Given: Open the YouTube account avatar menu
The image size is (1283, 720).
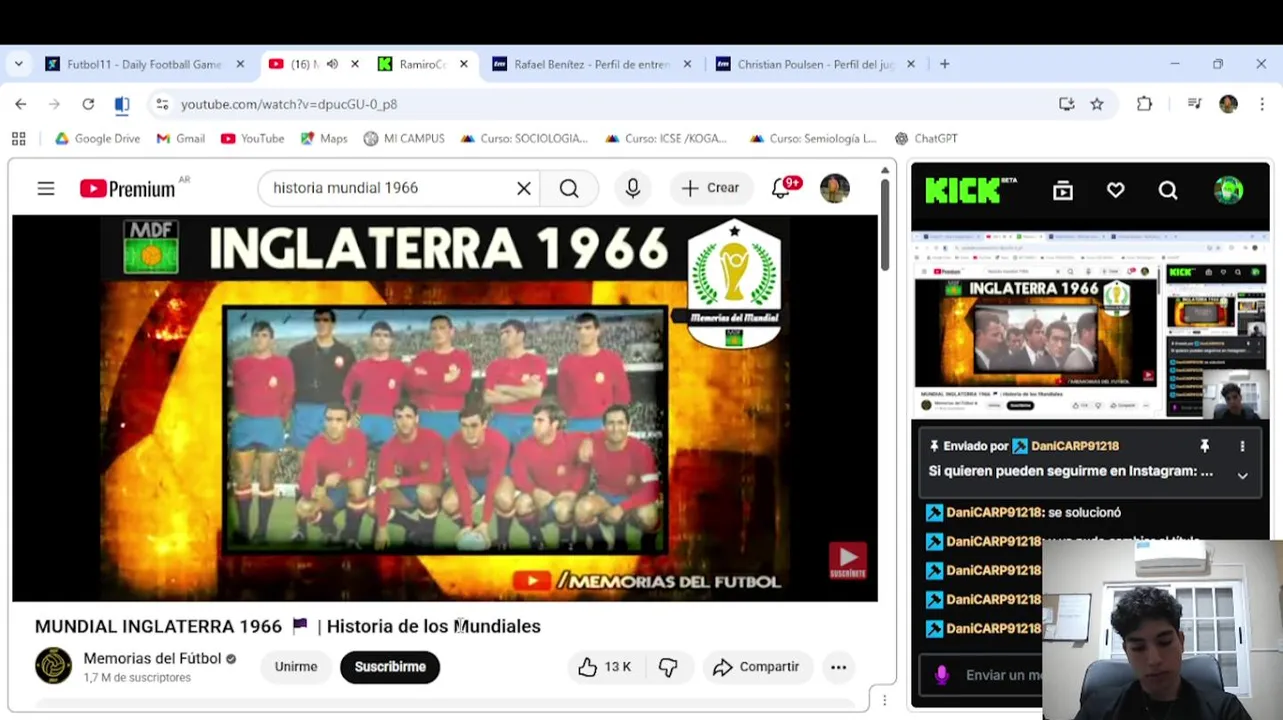Looking at the screenshot, I should pyautogui.click(x=835, y=188).
